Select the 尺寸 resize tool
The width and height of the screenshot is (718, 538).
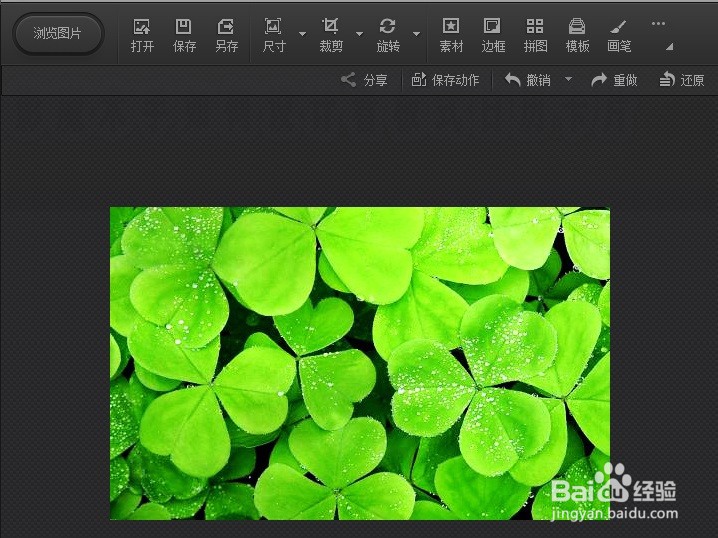(x=274, y=35)
